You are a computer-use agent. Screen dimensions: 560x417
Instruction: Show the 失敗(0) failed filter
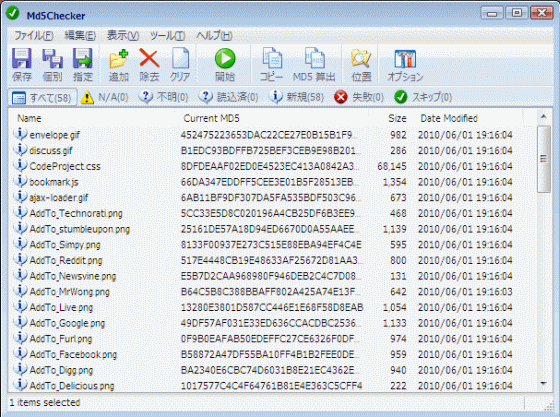coord(359,97)
